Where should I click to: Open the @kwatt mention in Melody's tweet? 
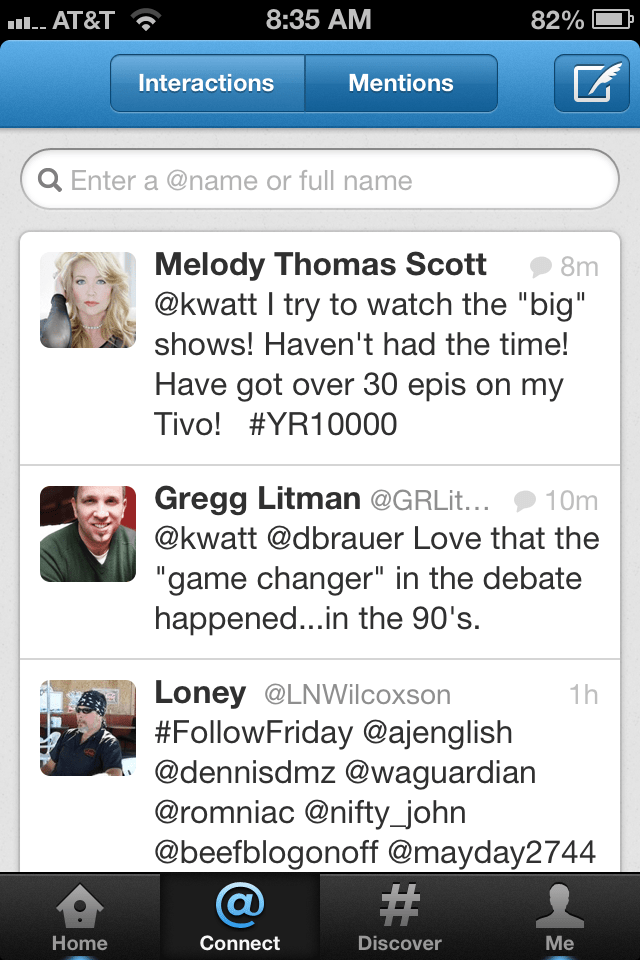tap(205, 303)
